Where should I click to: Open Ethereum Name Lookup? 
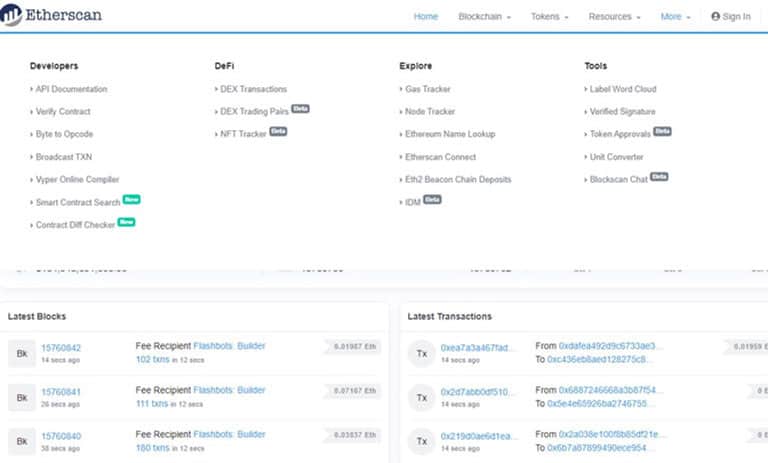point(448,134)
